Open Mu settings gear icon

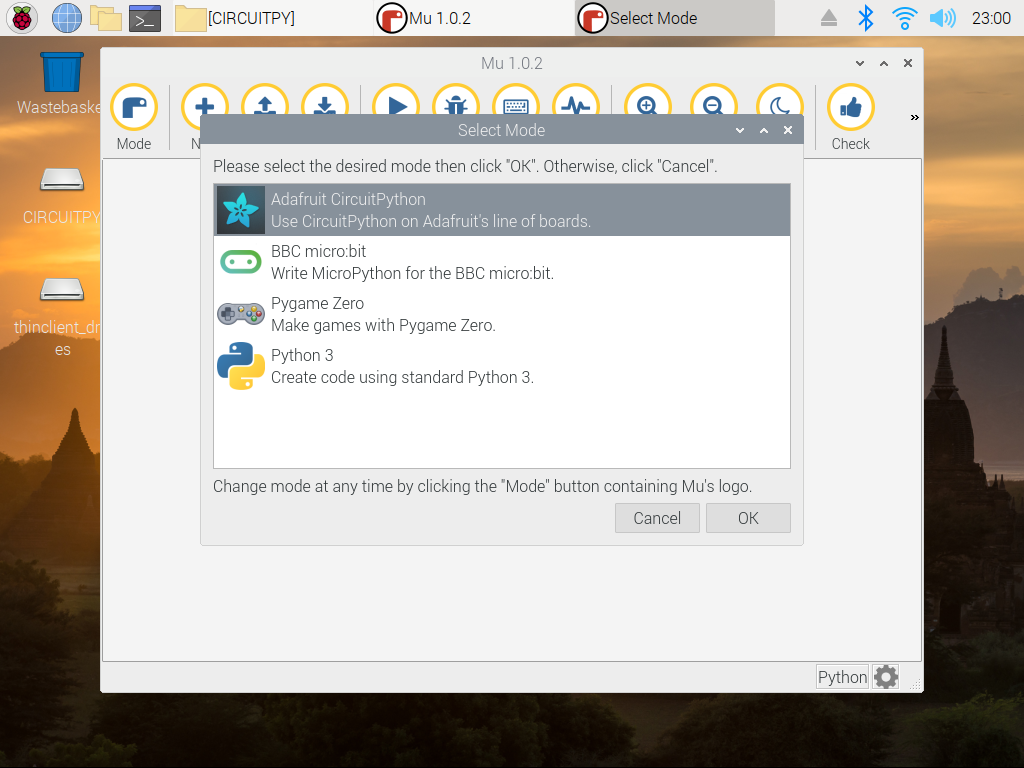[x=886, y=677]
